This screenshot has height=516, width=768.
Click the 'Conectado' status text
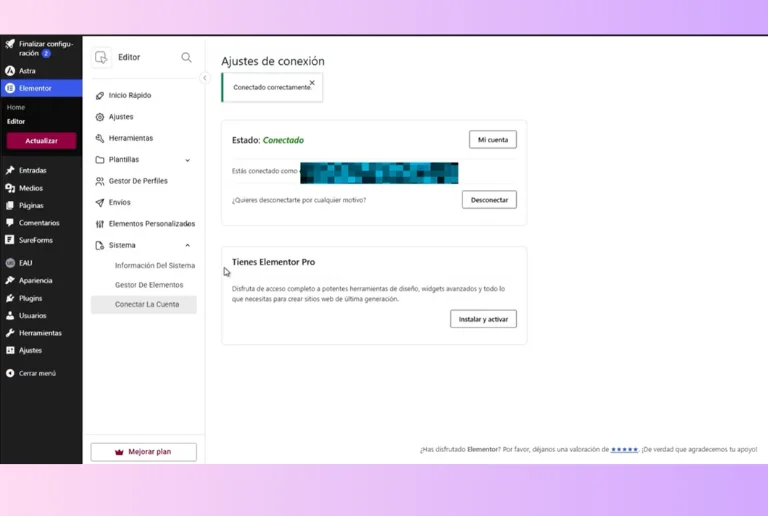283,140
